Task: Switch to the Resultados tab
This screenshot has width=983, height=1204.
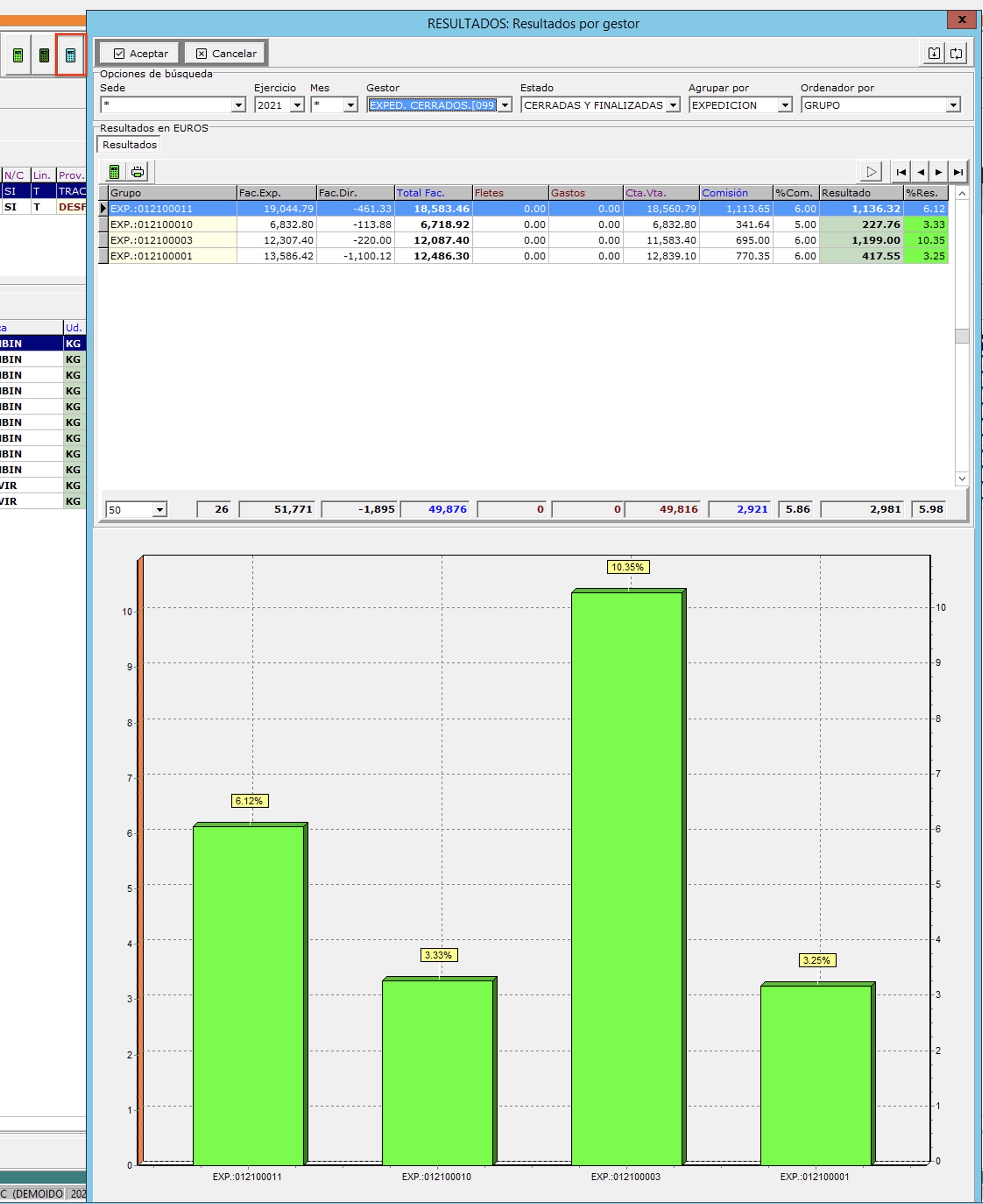Action: [129, 145]
